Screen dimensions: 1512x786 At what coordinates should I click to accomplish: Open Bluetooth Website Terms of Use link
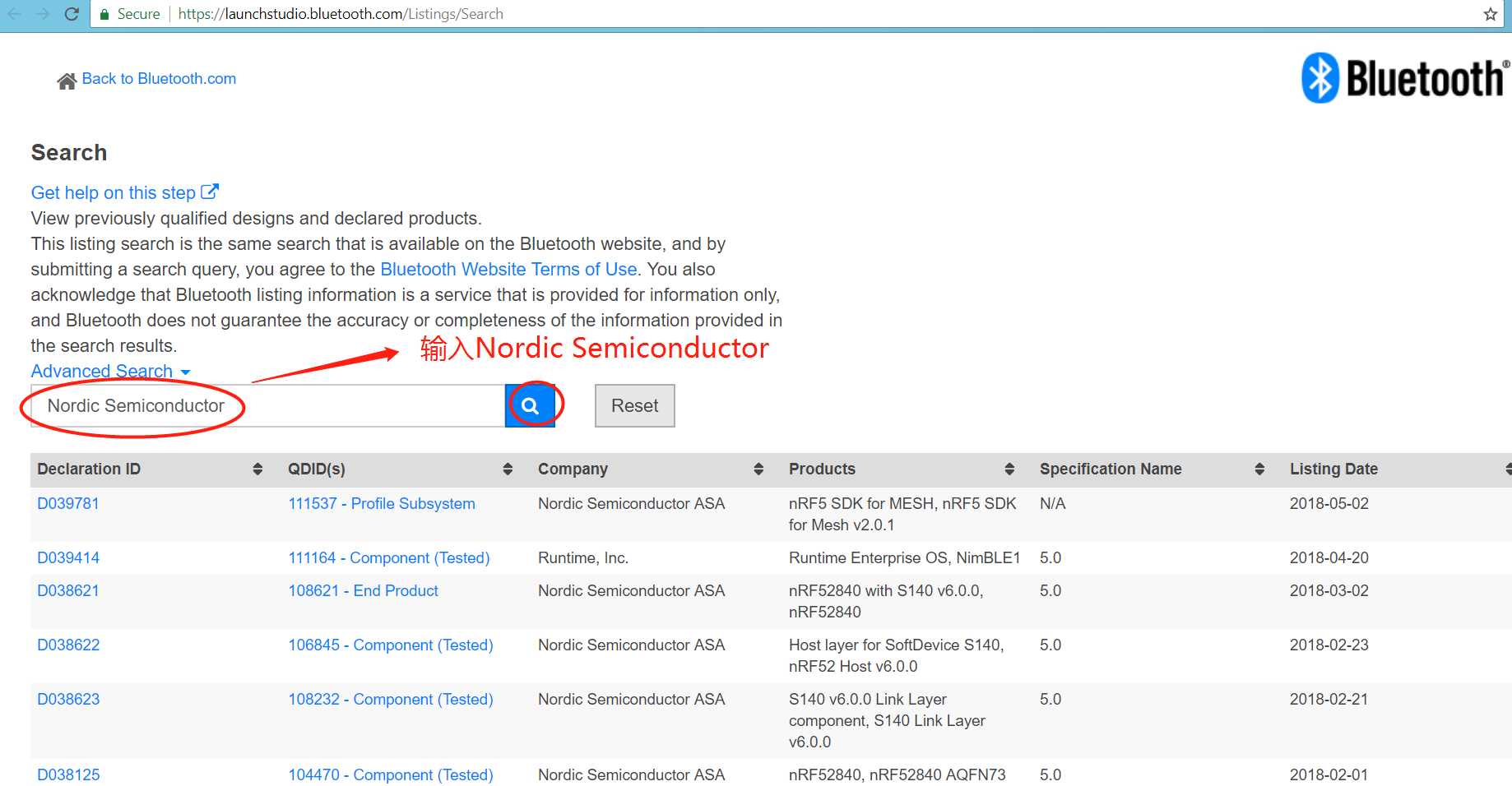click(x=508, y=269)
